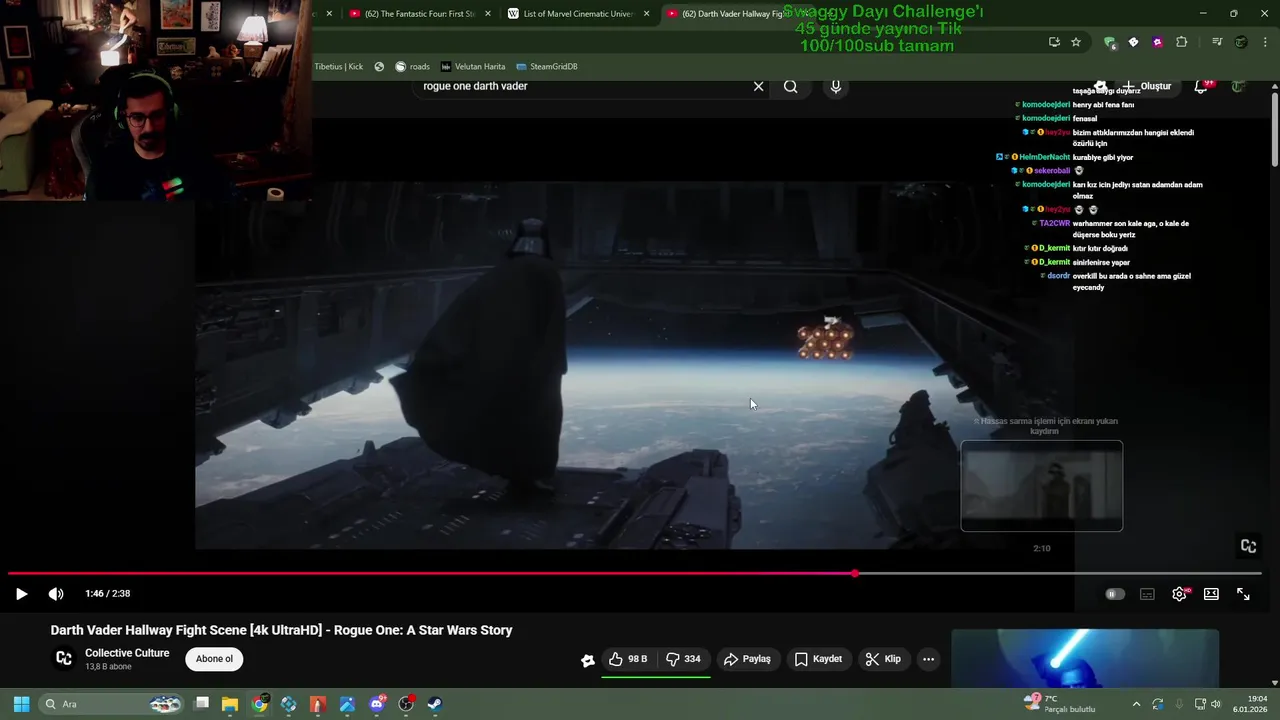1280x720 pixels.
Task: Open Chrome profile avatar
Action: point(1241,42)
